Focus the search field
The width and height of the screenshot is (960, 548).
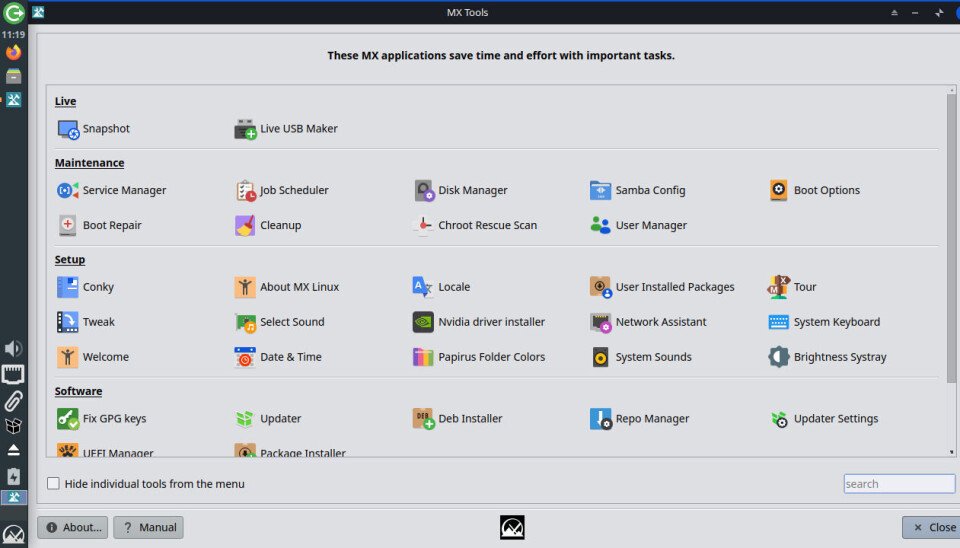[x=899, y=484]
